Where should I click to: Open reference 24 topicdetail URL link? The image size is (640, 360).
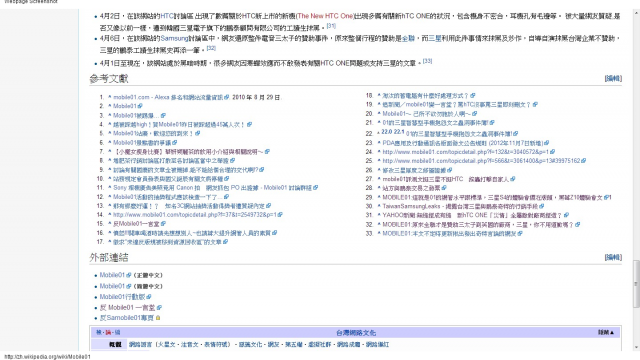465,152
